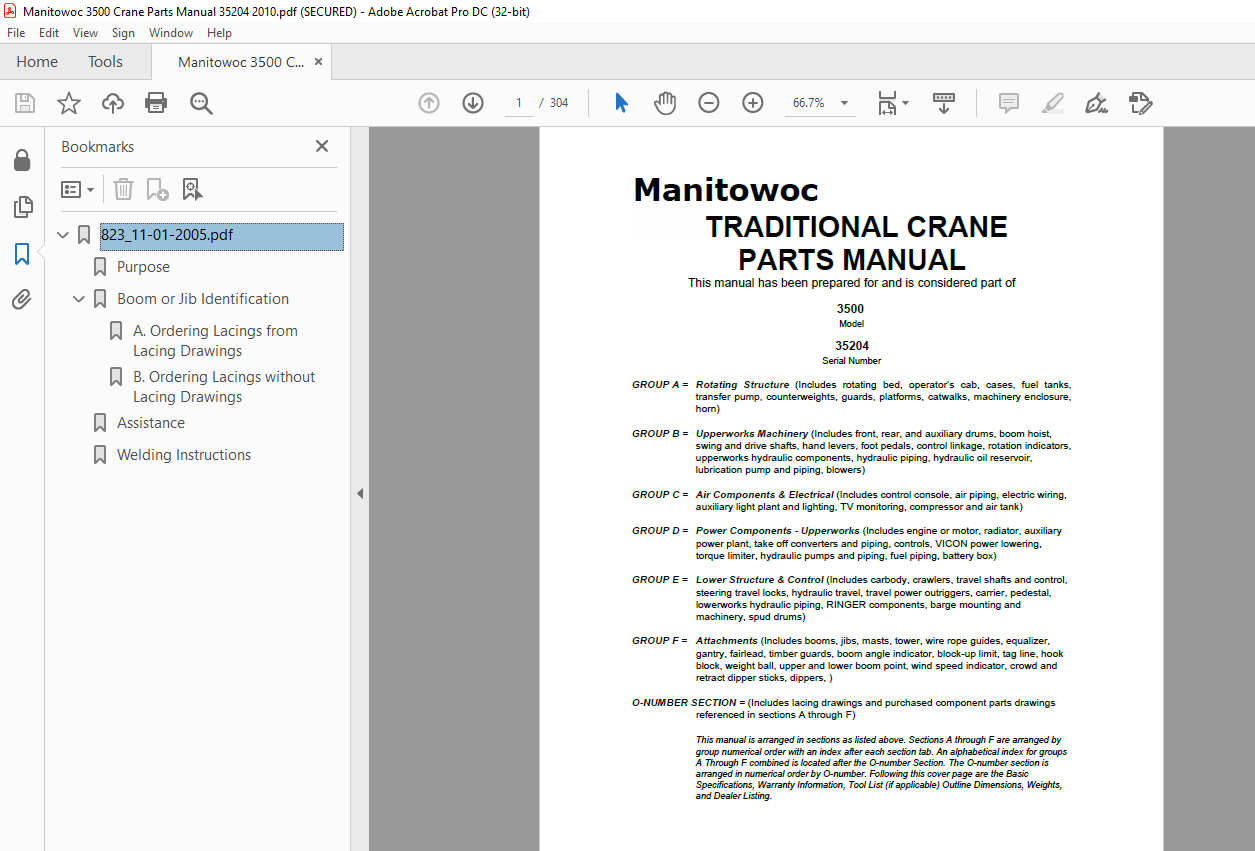
Task: Click GROUP F = label in document
Action: (x=660, y=641)
